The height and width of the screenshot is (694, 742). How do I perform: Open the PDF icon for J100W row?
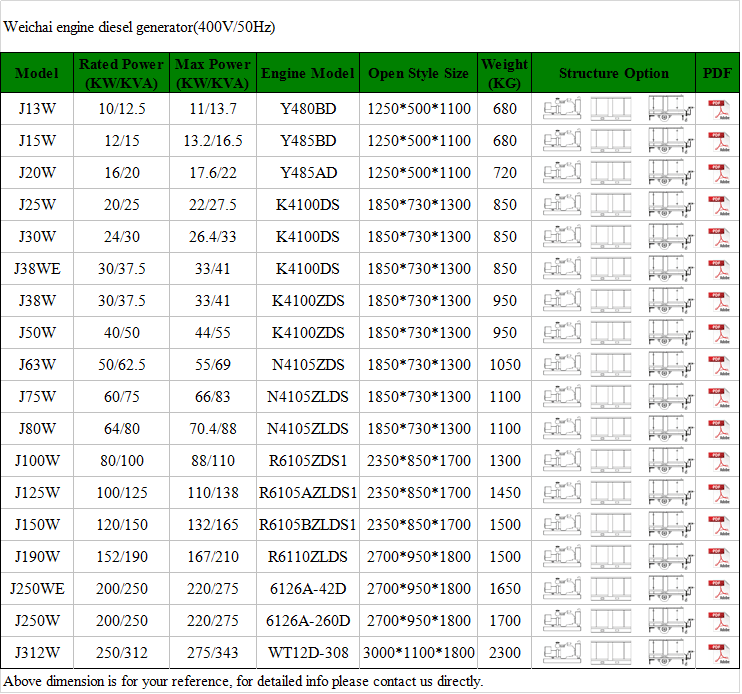coord(718,461)
